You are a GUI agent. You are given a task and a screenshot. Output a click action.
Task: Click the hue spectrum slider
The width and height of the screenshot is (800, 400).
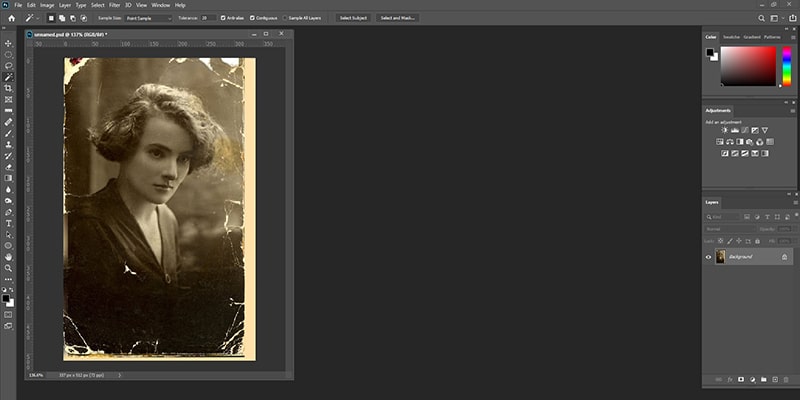tap(787, 66)
